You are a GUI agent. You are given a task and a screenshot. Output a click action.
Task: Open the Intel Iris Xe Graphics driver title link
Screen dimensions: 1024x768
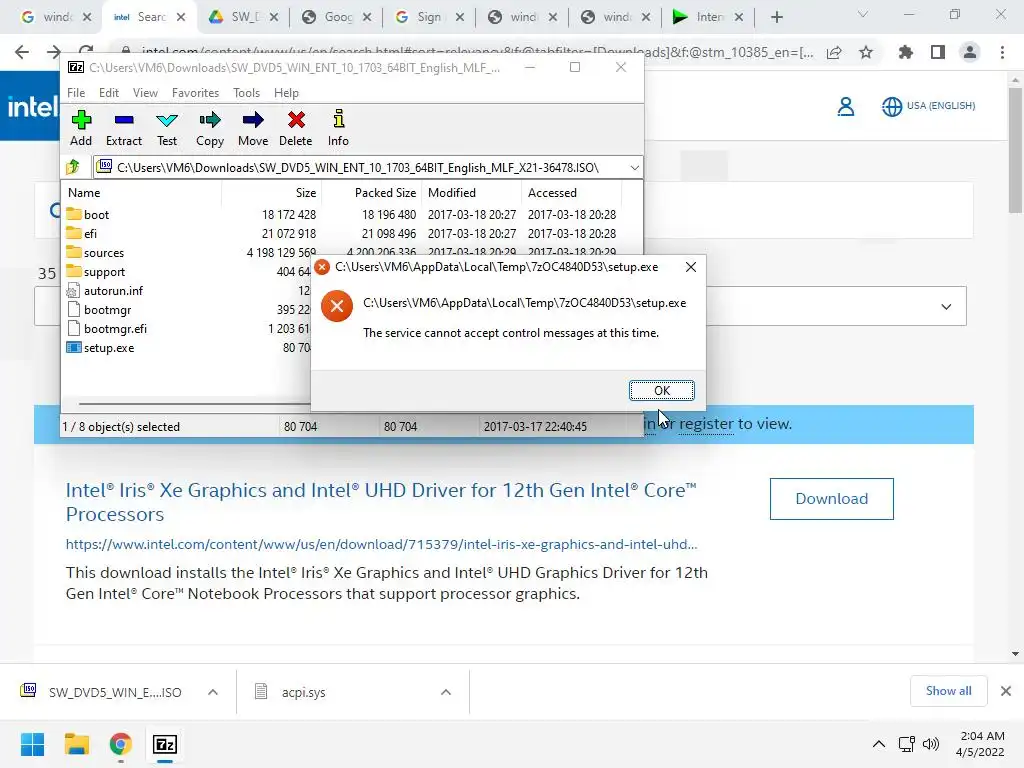[381, 502]
